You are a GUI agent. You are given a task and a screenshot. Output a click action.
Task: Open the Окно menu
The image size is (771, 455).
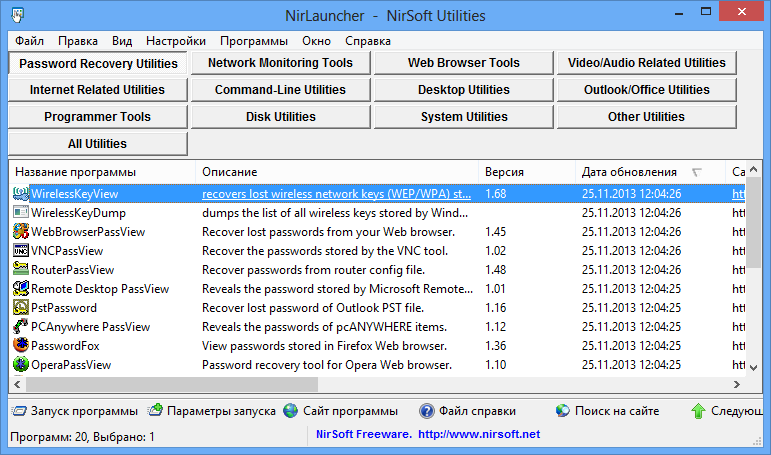316,41
